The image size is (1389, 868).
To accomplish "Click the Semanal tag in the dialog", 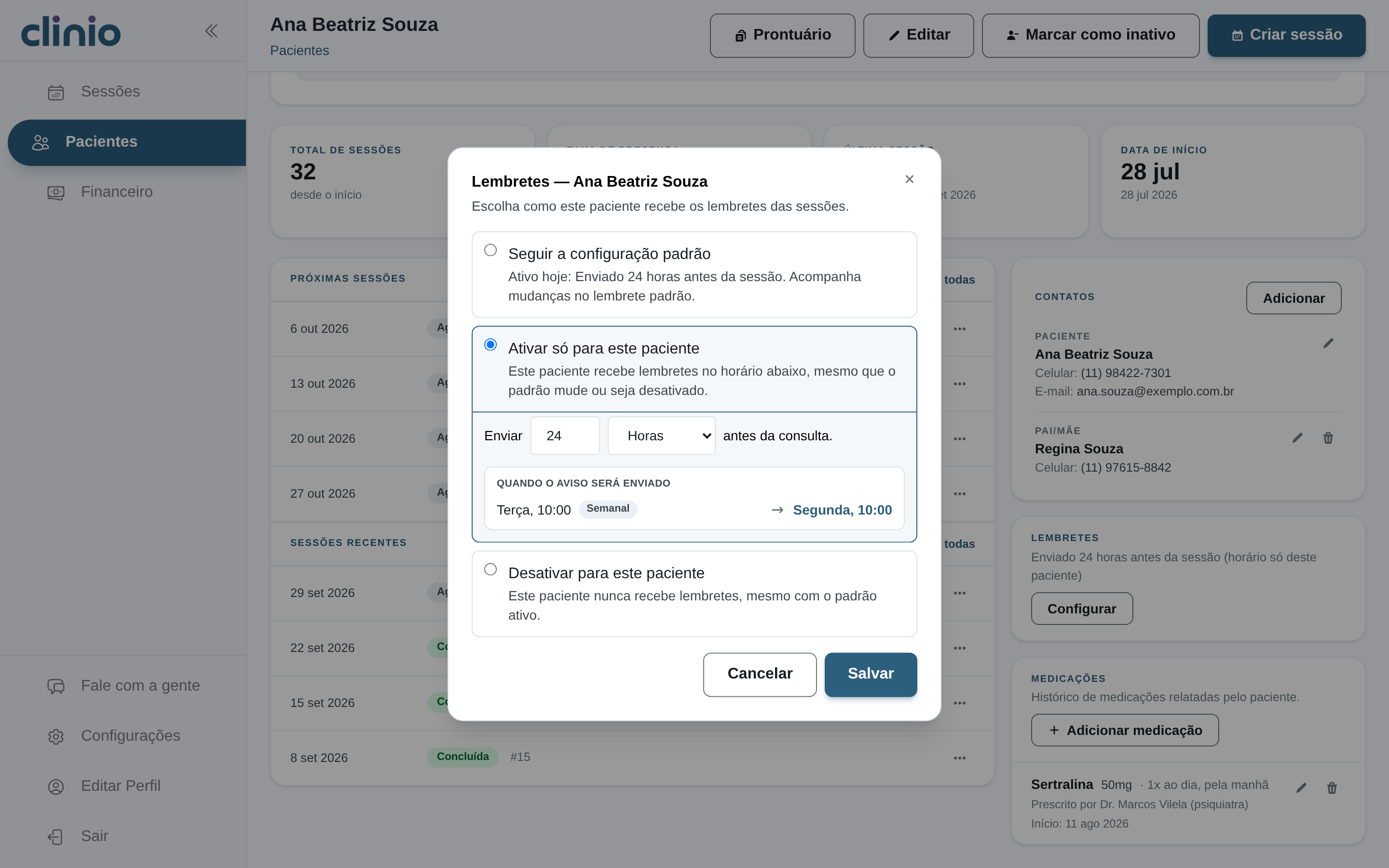I will click(x=608, y=509).
